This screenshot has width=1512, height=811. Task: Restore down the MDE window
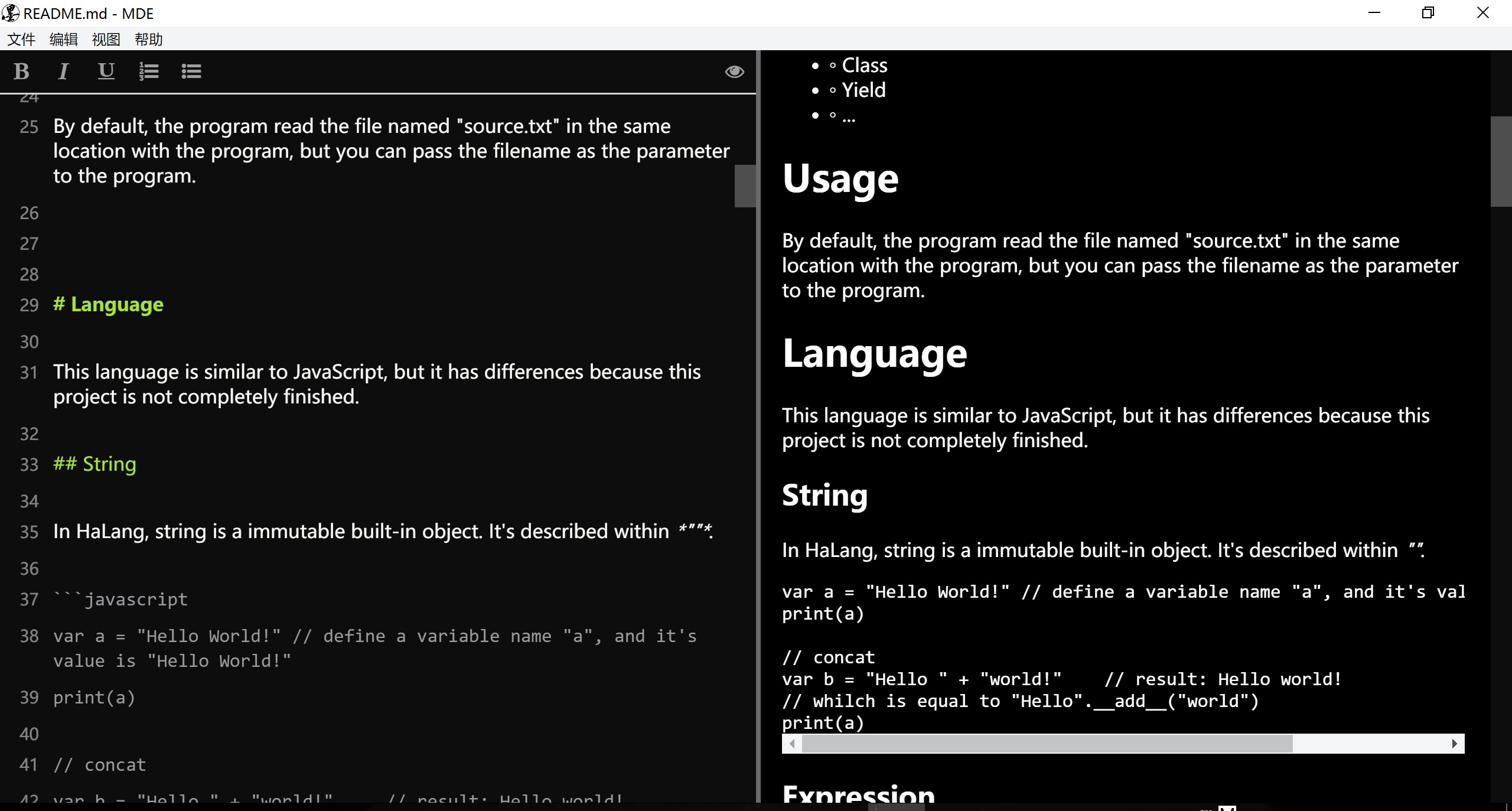coord(1428,13)
